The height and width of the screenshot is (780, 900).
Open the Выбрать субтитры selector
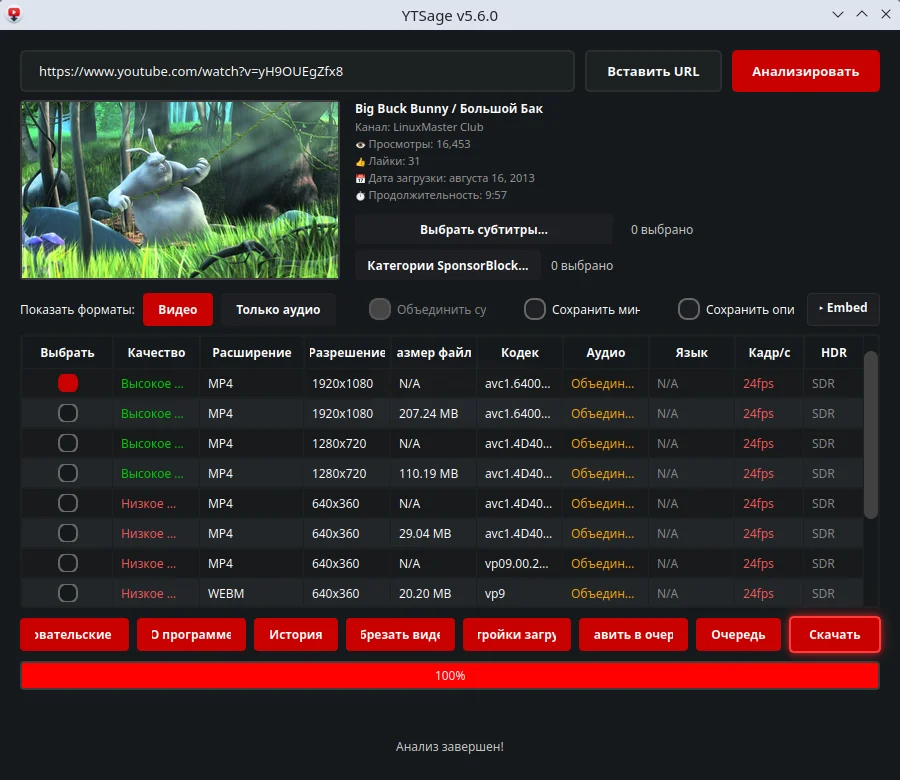(x=483, y=230)
